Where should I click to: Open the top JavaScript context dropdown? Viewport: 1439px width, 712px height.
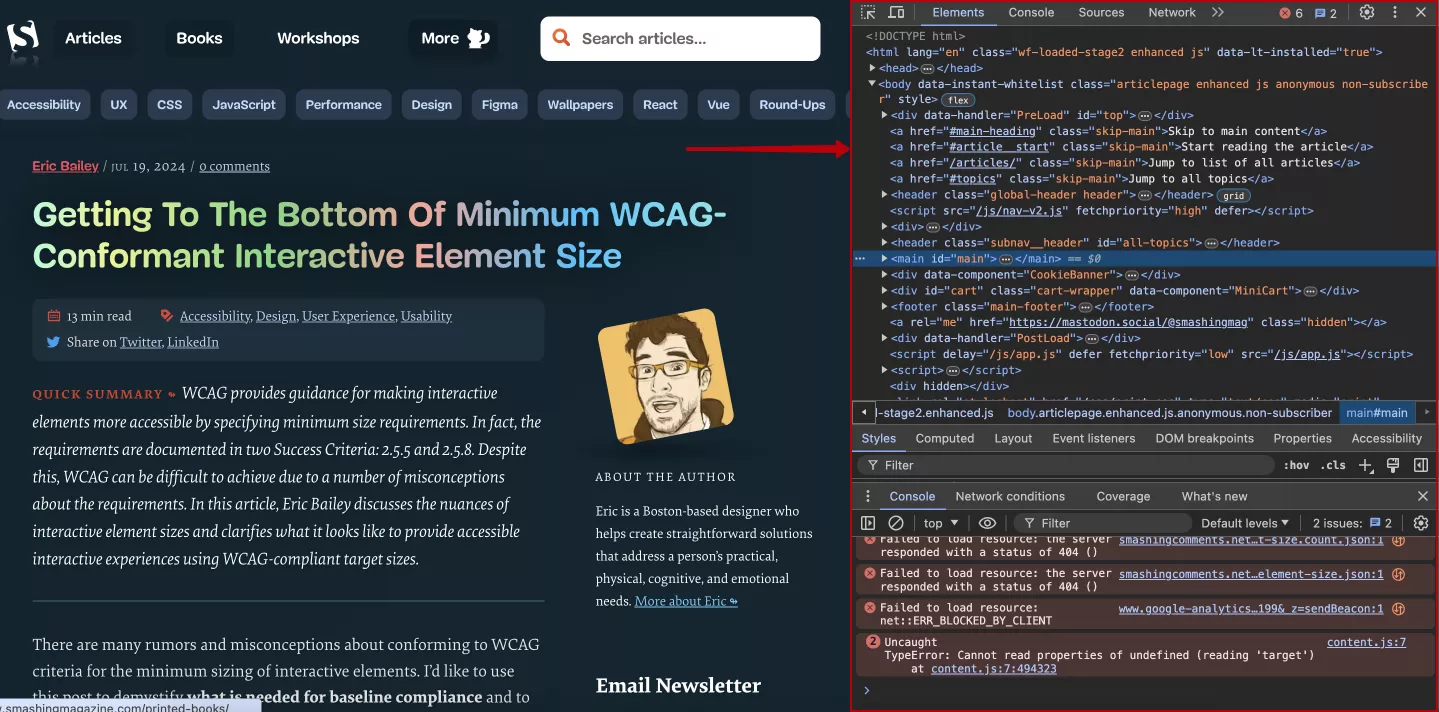coord(941,523)
